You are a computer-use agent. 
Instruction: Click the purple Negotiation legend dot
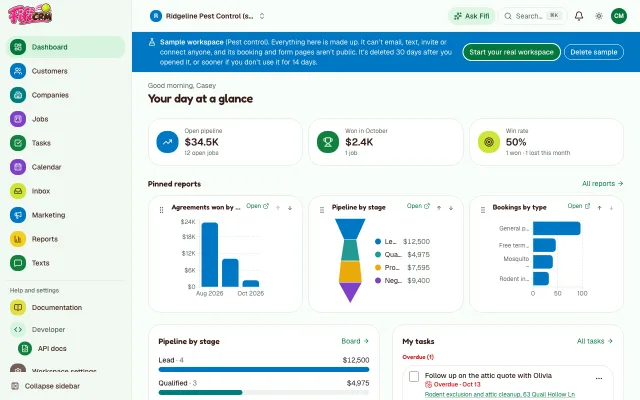click(x=378, y=281)
